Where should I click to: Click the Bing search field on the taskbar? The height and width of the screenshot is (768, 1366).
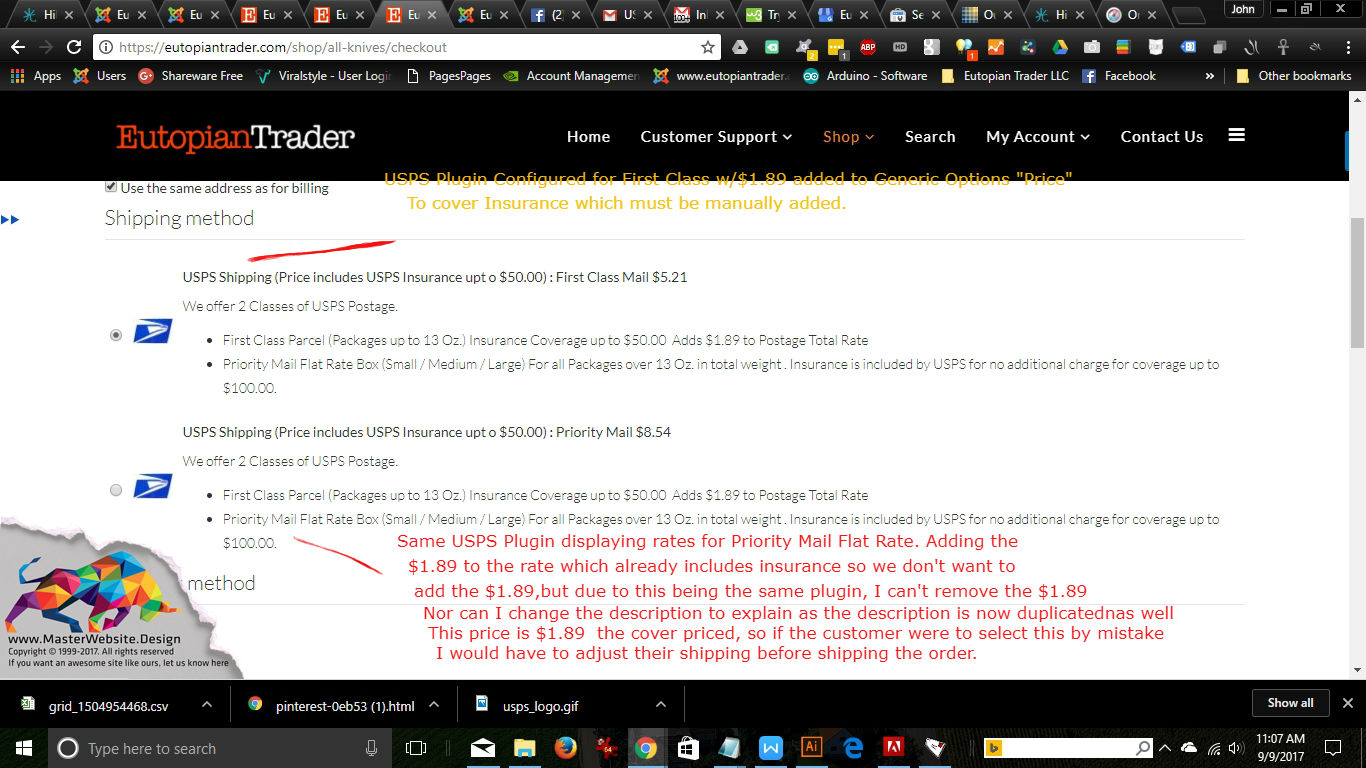pyautogui.click(x=1068, y=748)
